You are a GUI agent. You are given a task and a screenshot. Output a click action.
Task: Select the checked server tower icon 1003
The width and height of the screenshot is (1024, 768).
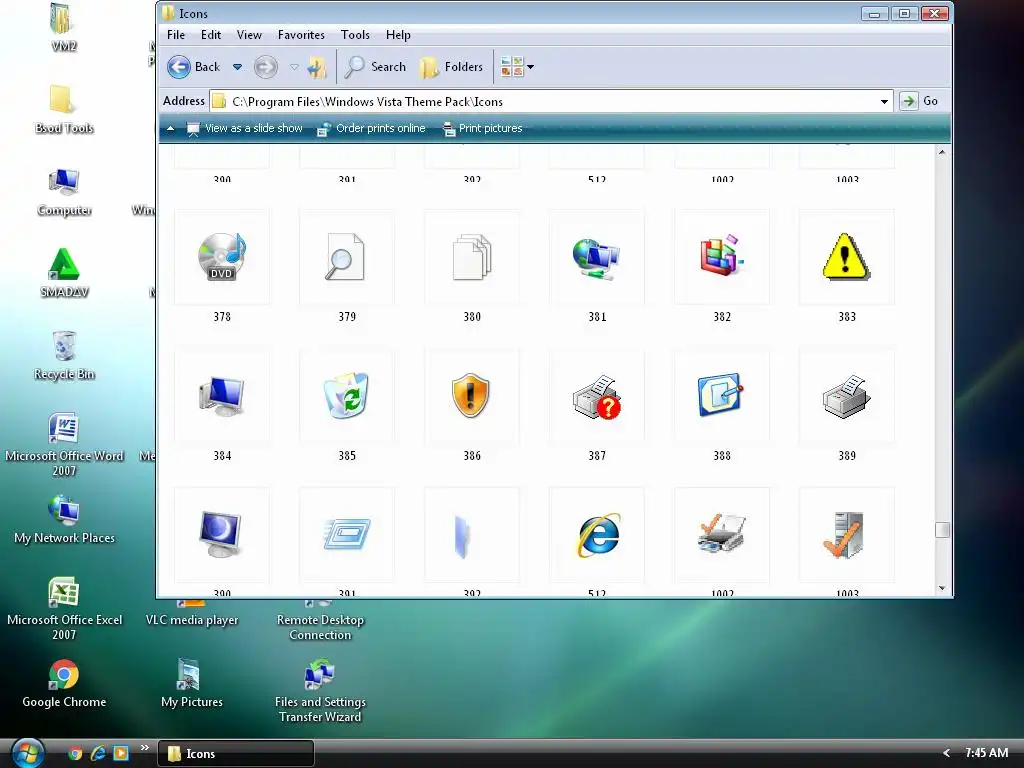click(846, 535)
